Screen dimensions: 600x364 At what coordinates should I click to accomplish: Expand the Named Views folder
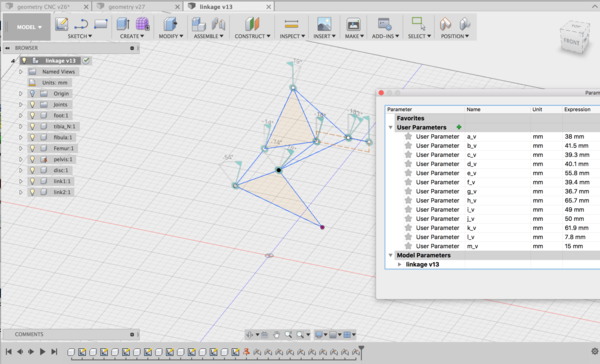coord(21,72)
